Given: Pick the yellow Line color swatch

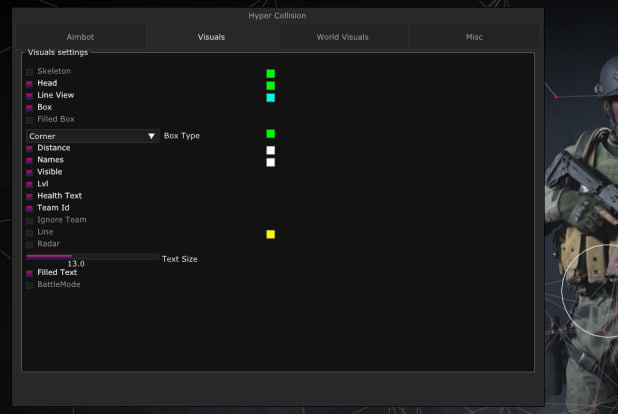Looking at the screenshot, I should pyautogui.click(x=270, y=234).
